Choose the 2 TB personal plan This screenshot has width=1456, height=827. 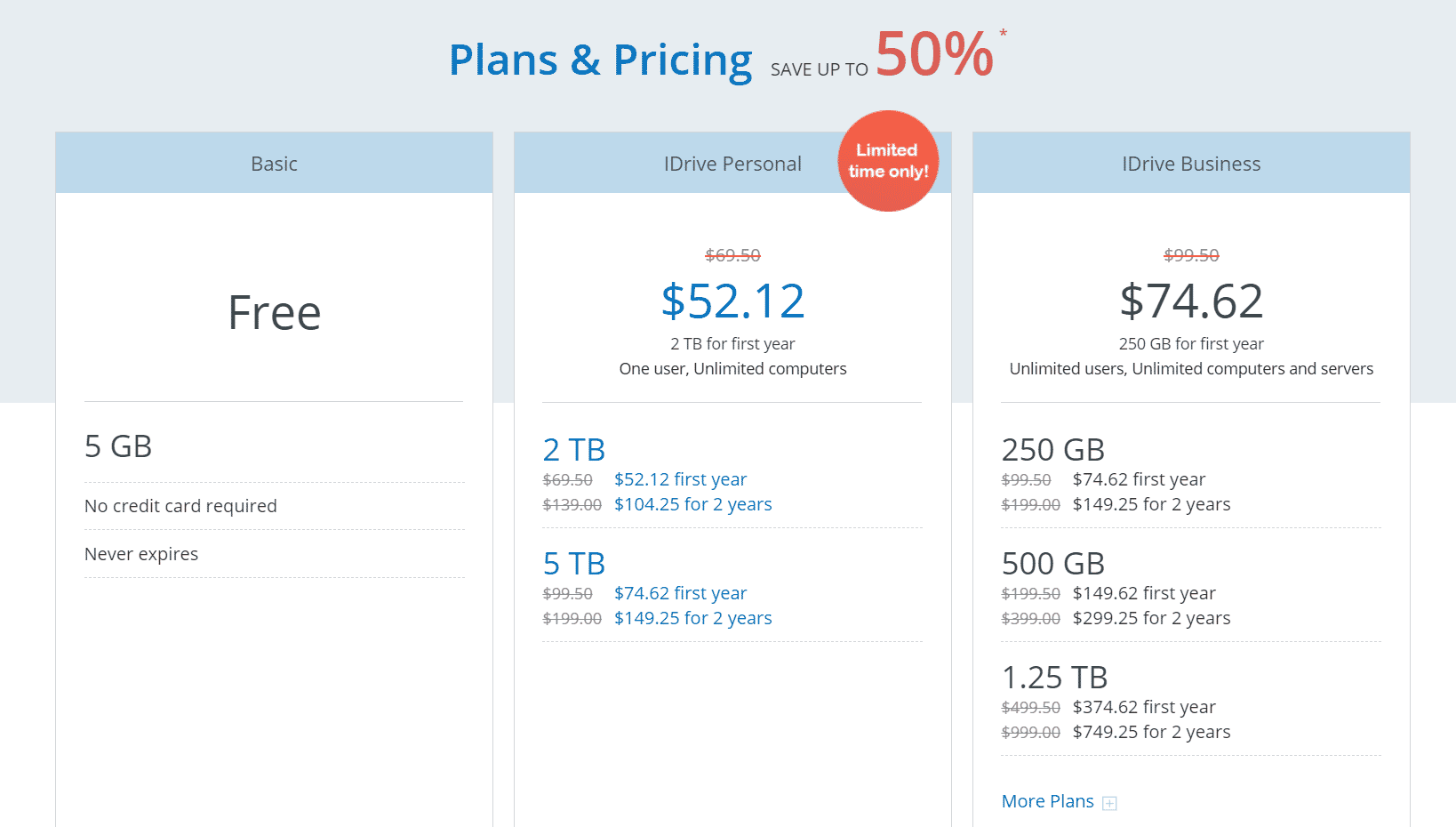[x=574, y=450]
